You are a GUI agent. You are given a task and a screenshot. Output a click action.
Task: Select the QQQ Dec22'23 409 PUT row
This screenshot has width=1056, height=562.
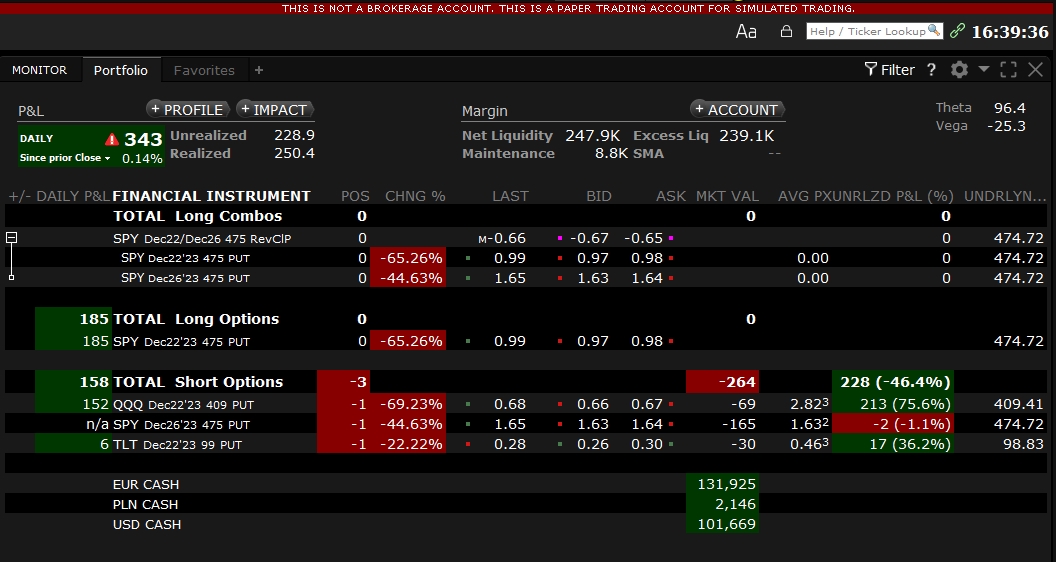point(525,404)
